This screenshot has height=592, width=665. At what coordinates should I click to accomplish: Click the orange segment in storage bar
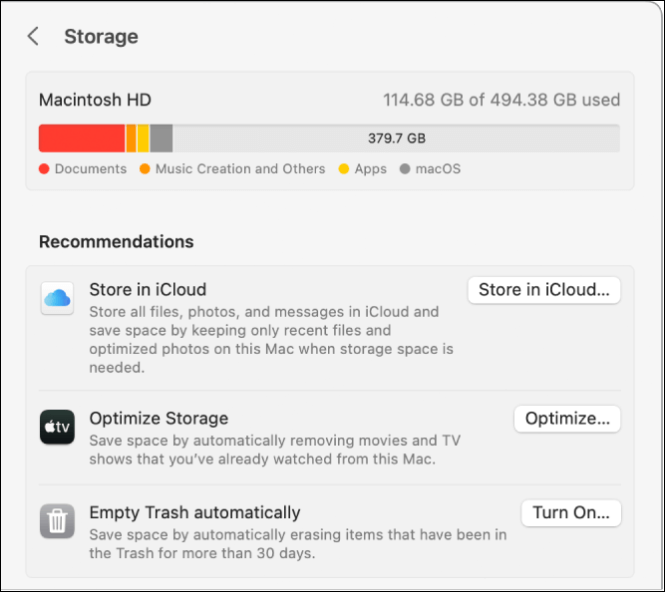131,138
